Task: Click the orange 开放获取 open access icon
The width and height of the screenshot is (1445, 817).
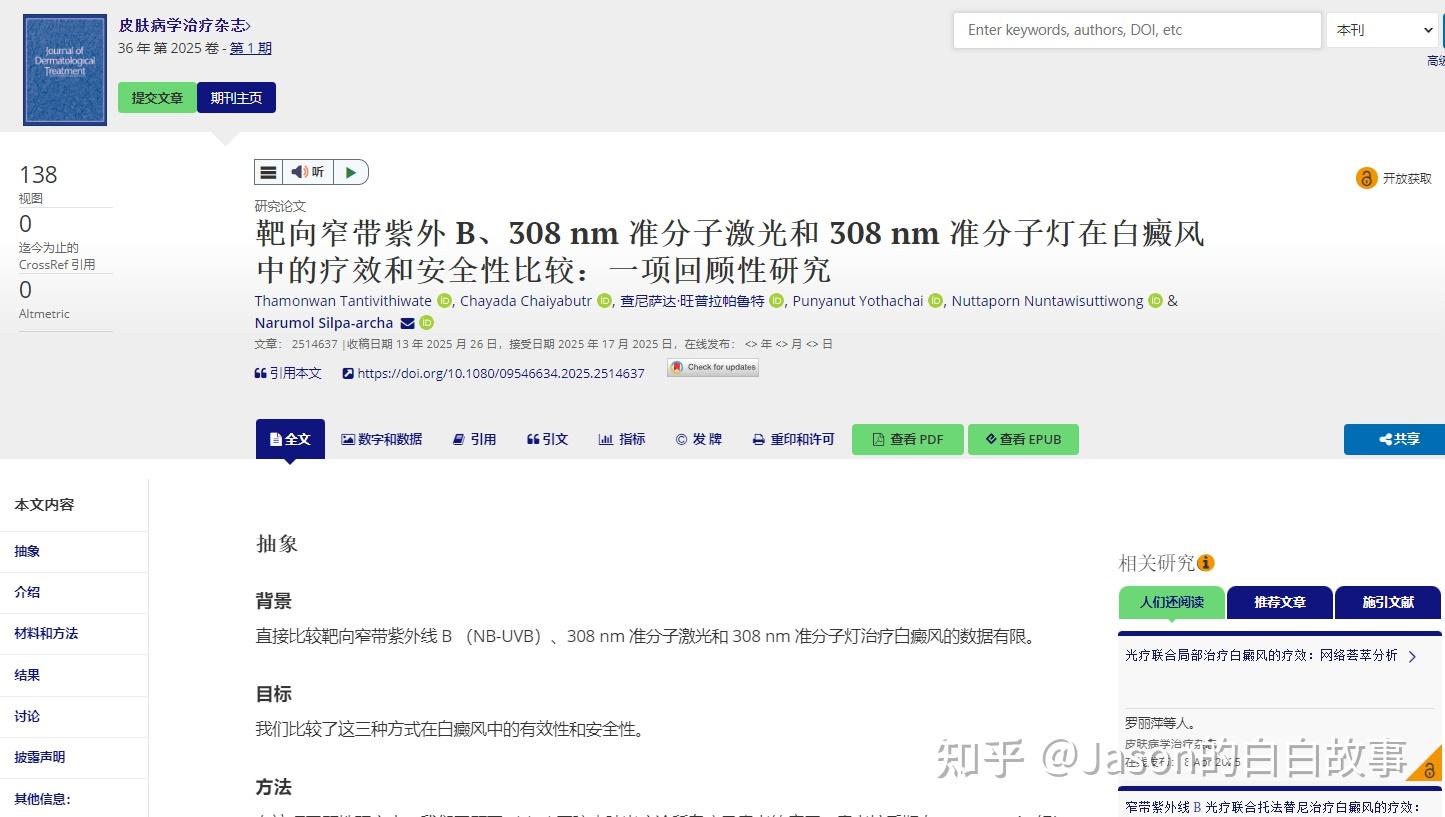Action: click(x=1367, y=177)
